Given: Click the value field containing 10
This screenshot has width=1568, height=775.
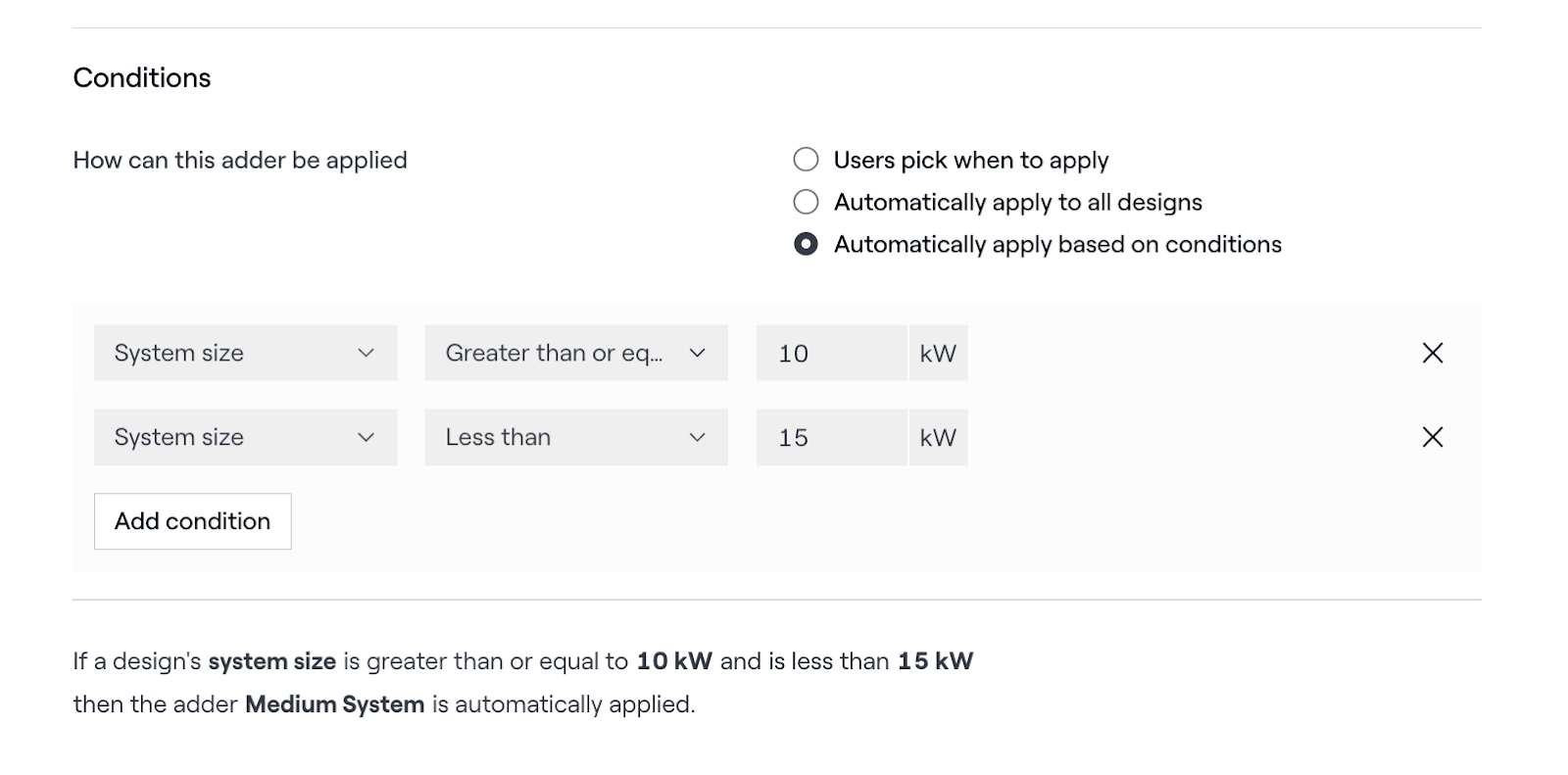Looking at the screenshot, I should click(830, 353).
